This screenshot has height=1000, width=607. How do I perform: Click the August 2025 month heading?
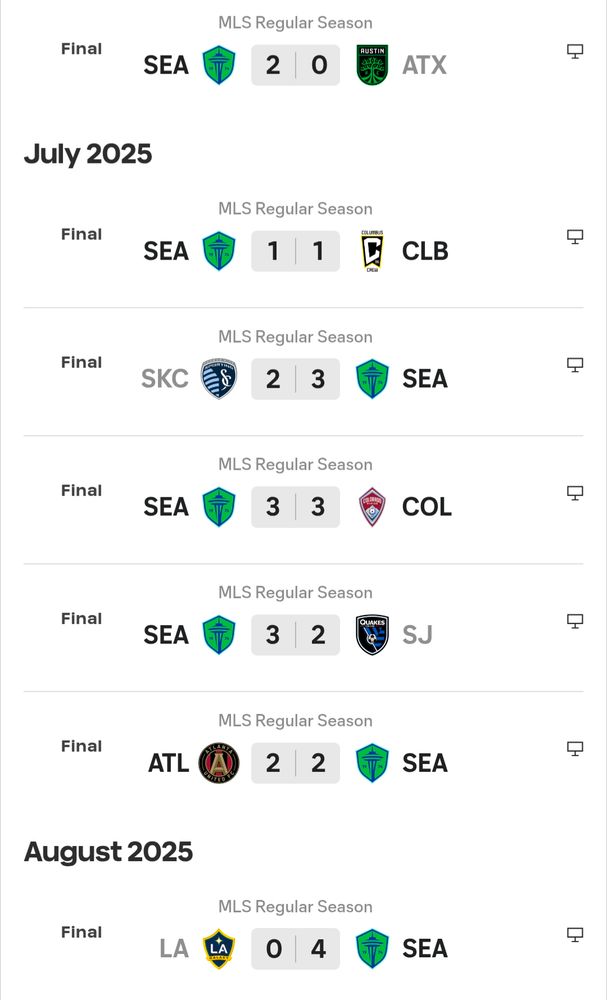pos(108,852)
